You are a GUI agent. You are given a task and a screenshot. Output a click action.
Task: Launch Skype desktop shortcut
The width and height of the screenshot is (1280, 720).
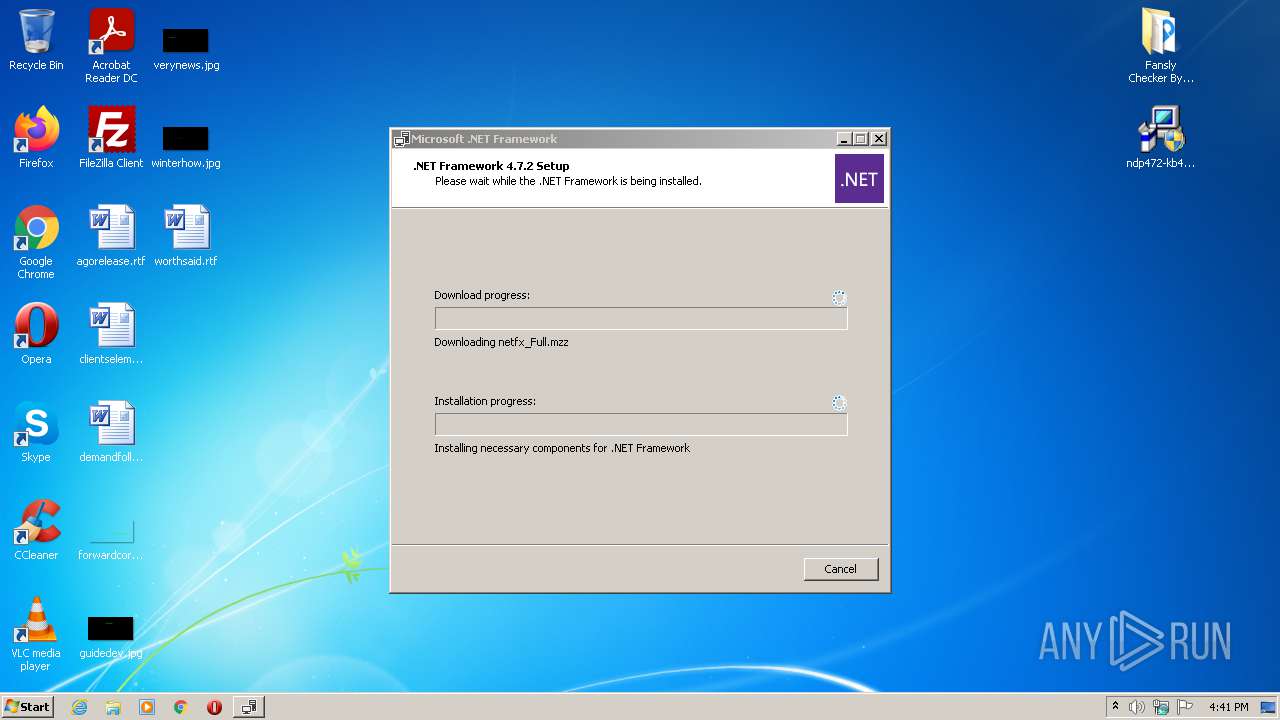coord(36,432)
